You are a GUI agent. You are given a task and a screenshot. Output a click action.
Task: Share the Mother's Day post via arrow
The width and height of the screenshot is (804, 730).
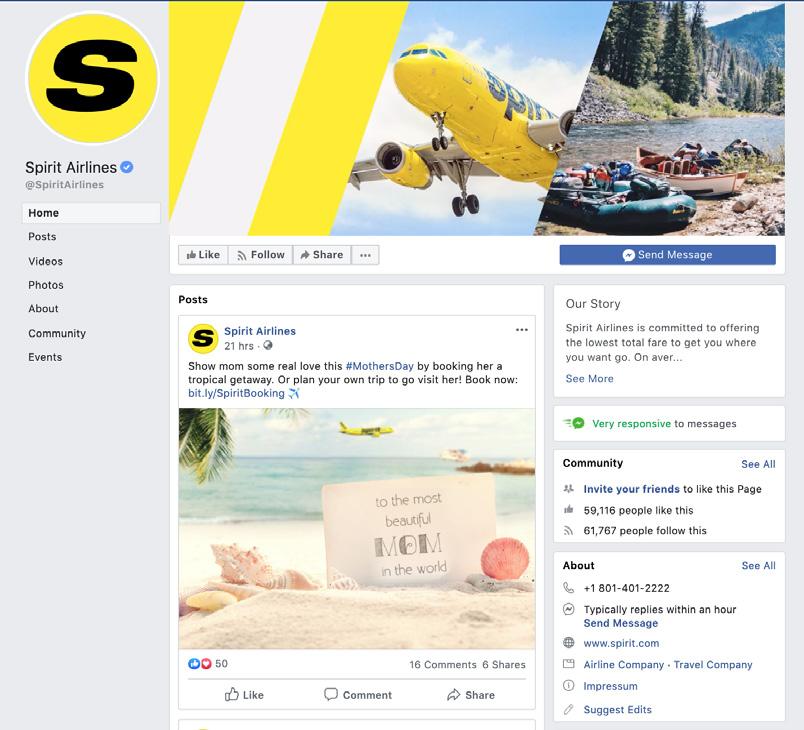pos(471,695)
